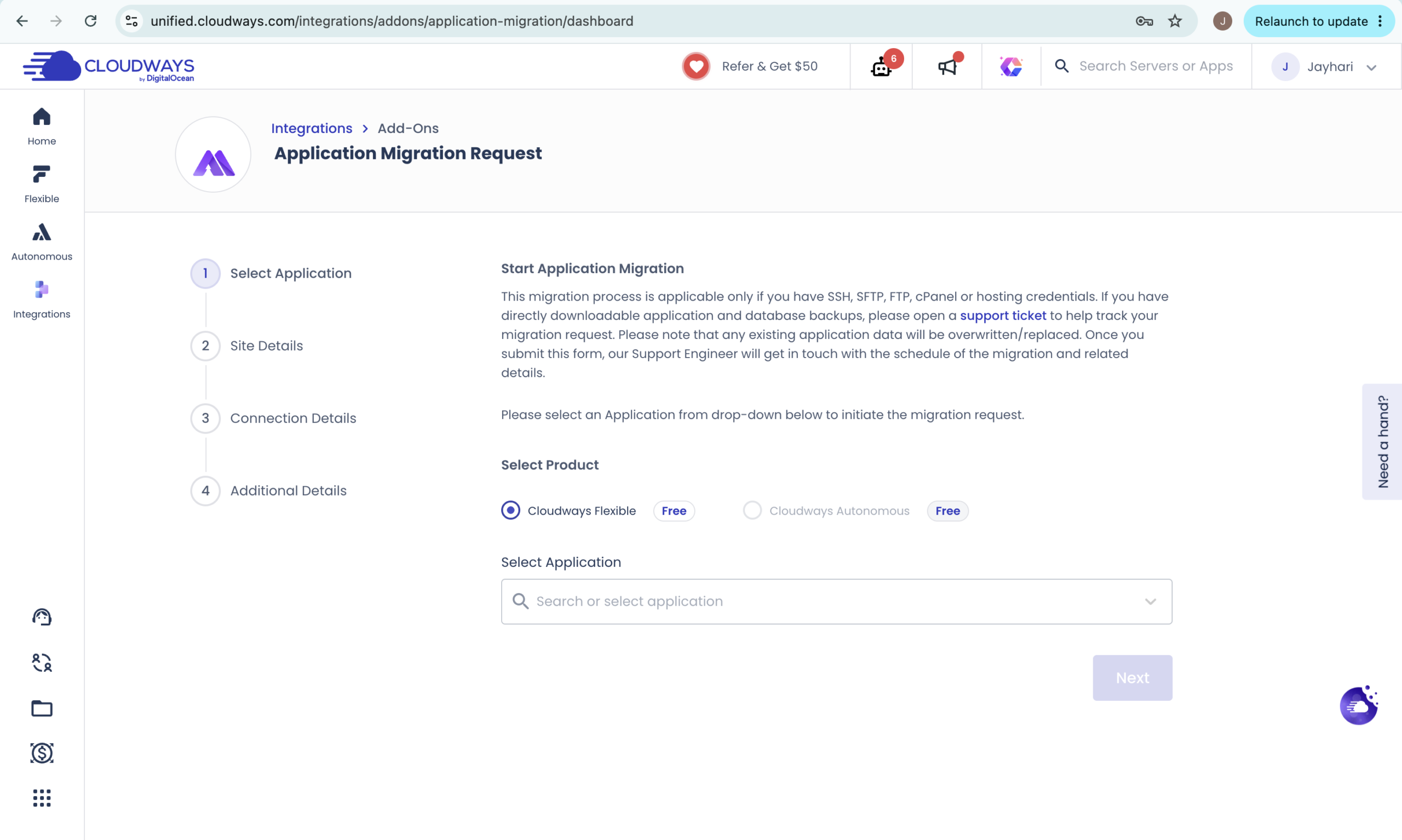Click the Next button
Viewport: 1402px width, 840px height.
pos(1132,677)
